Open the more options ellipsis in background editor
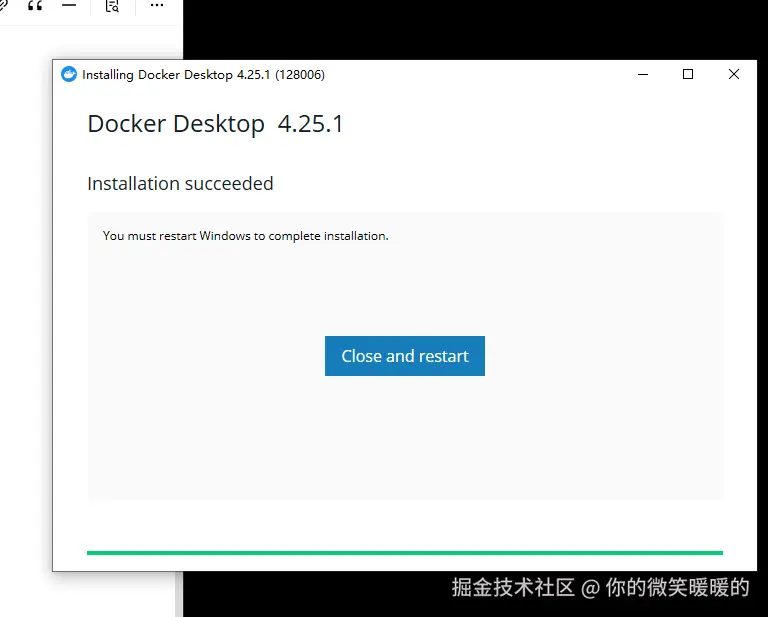Image resolution: width=768 pixels, height=617 pixels. tap(157, 5)
